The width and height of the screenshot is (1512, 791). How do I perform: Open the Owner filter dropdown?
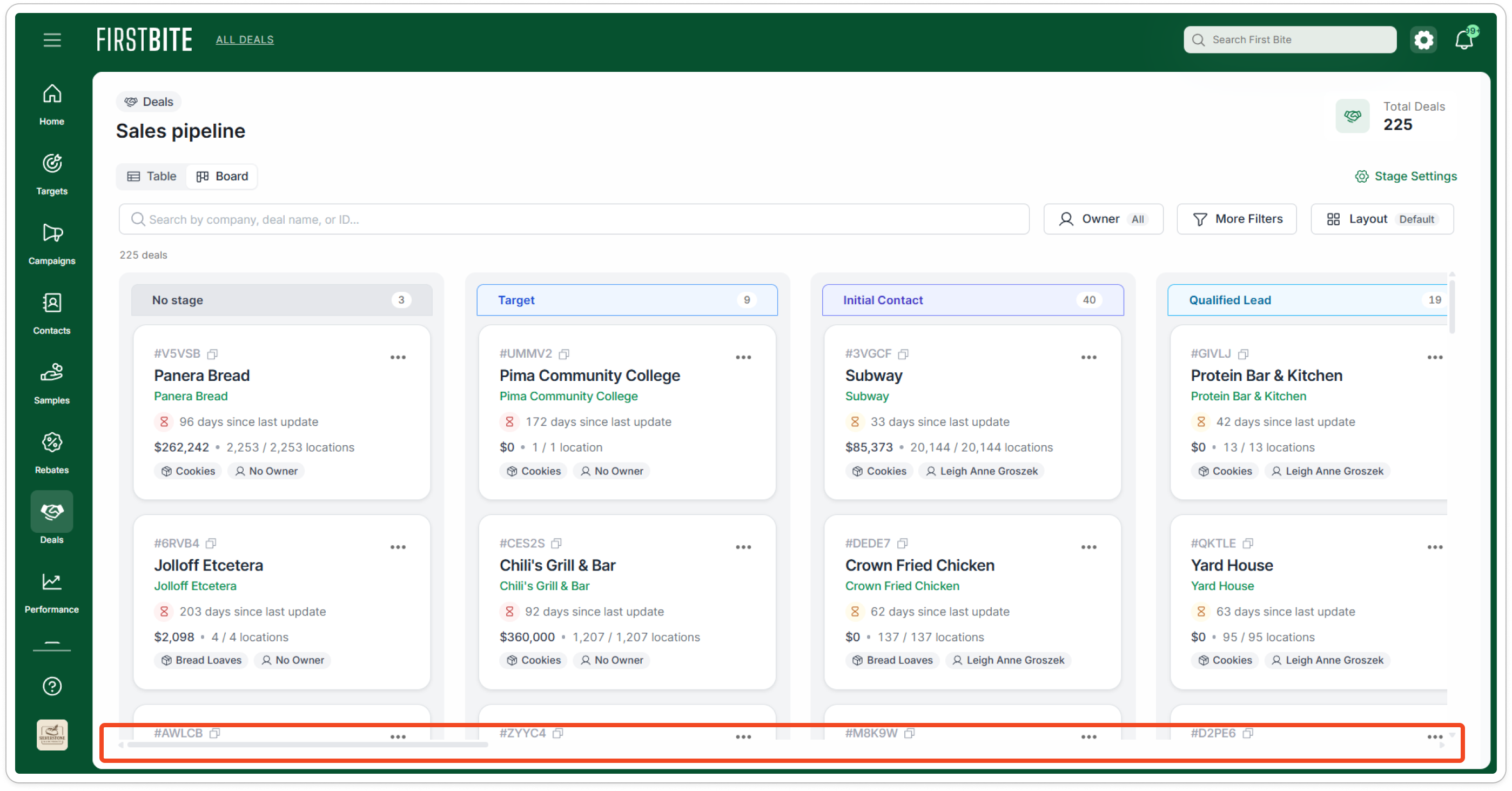1103,219
